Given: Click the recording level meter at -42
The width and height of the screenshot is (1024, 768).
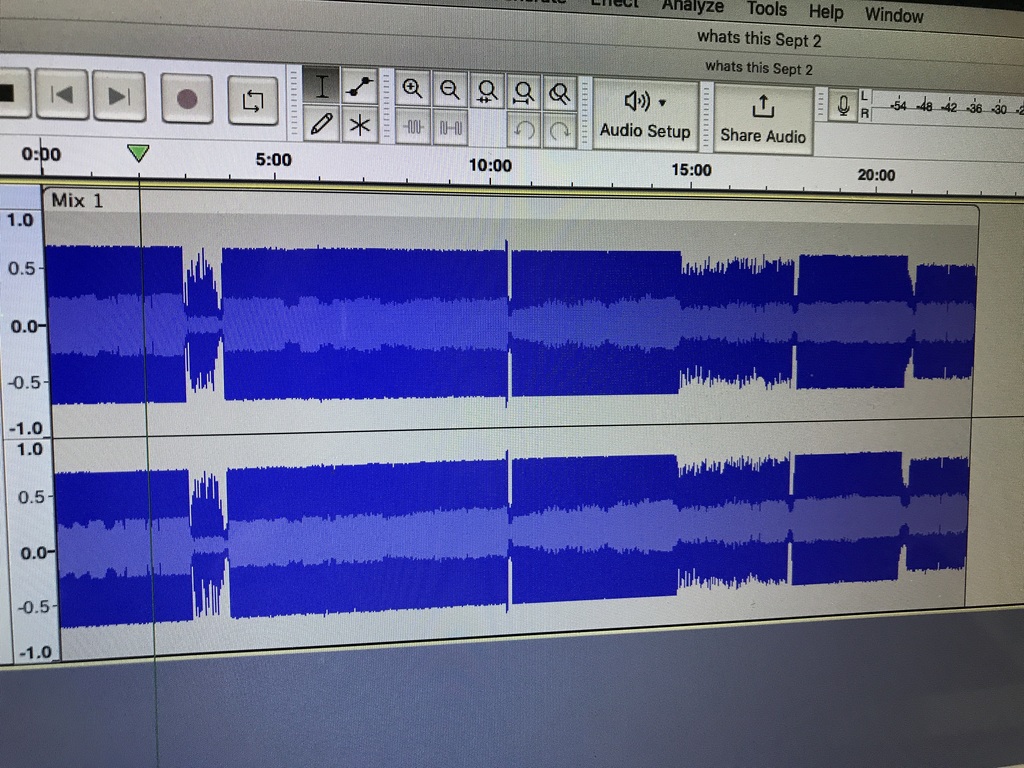Looking at the screenshot, I should [x=948, y=107].
